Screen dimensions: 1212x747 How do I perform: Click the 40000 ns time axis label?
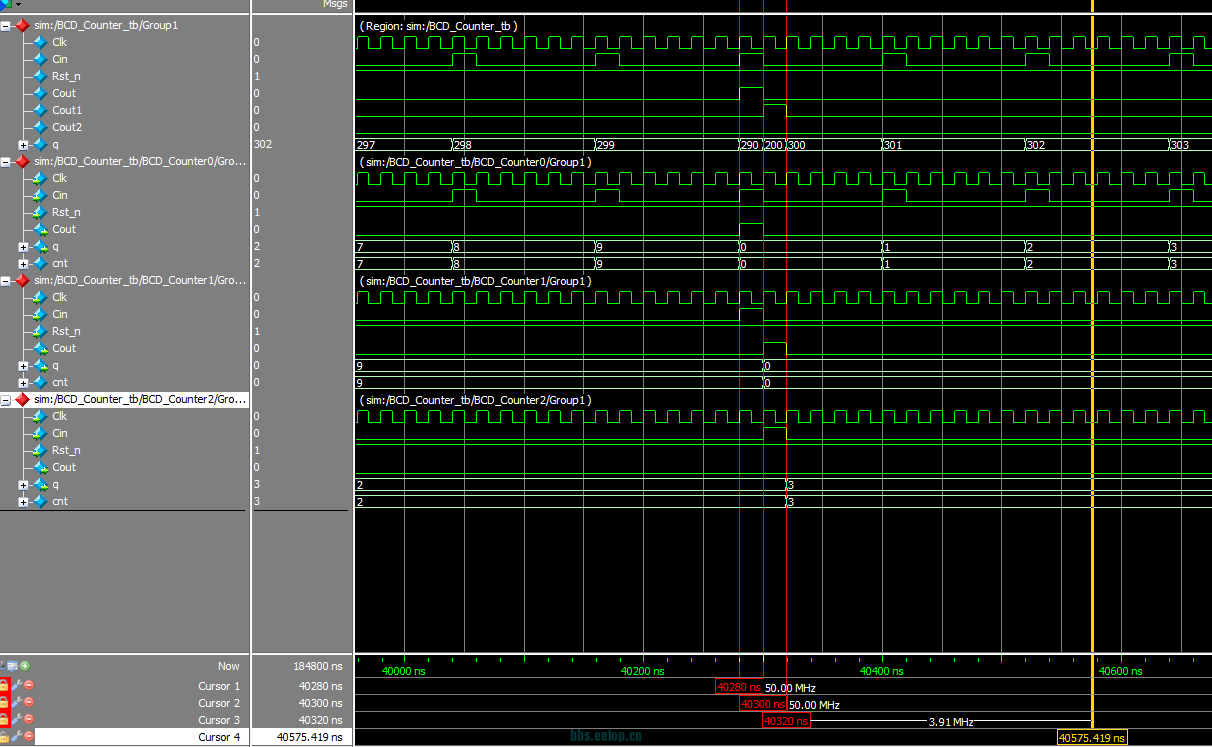404,671
